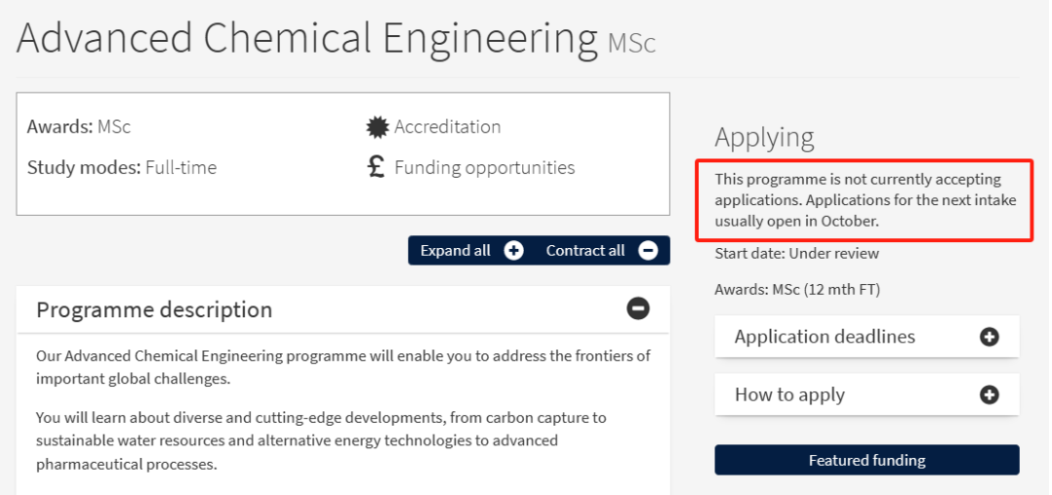The height and width of the screenshot is (495, 1052).
Task: Click the plus icon on Expand all
Action: click(x=514, y=251)
